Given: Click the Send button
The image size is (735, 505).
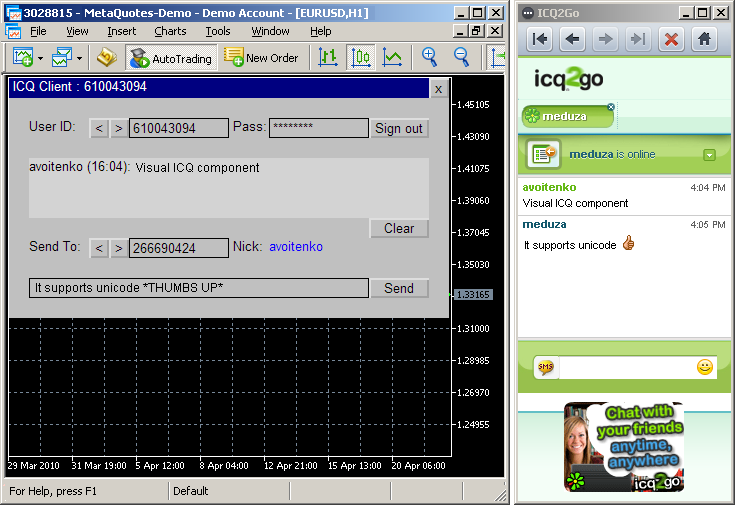Looking at the screenshot, I should [x=399, y=288].
